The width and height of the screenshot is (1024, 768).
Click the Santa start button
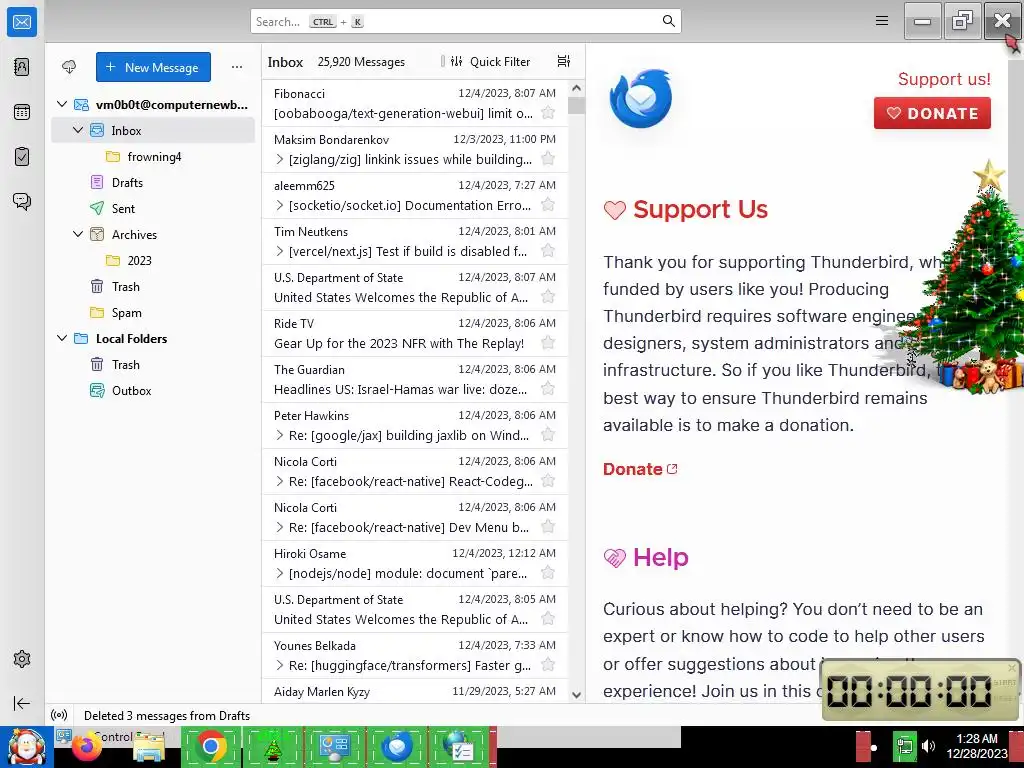click(x=27, y=746)
